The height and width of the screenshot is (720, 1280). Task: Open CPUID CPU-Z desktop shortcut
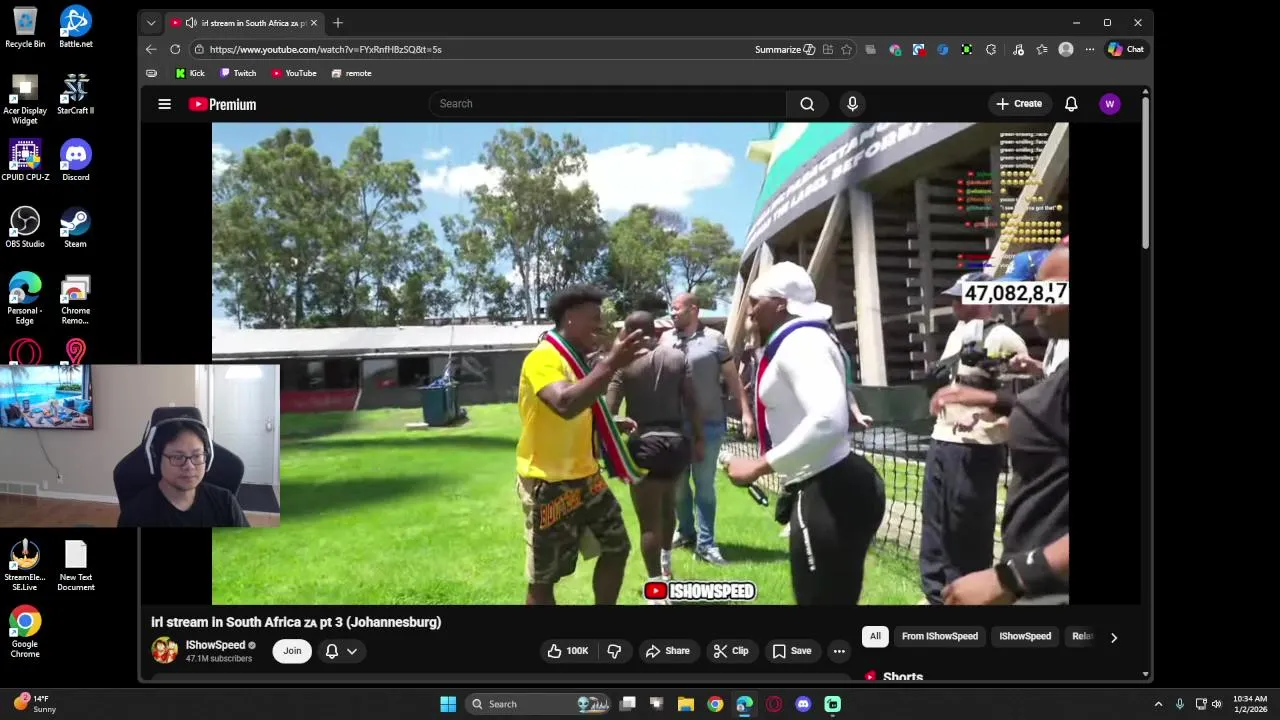25,161
